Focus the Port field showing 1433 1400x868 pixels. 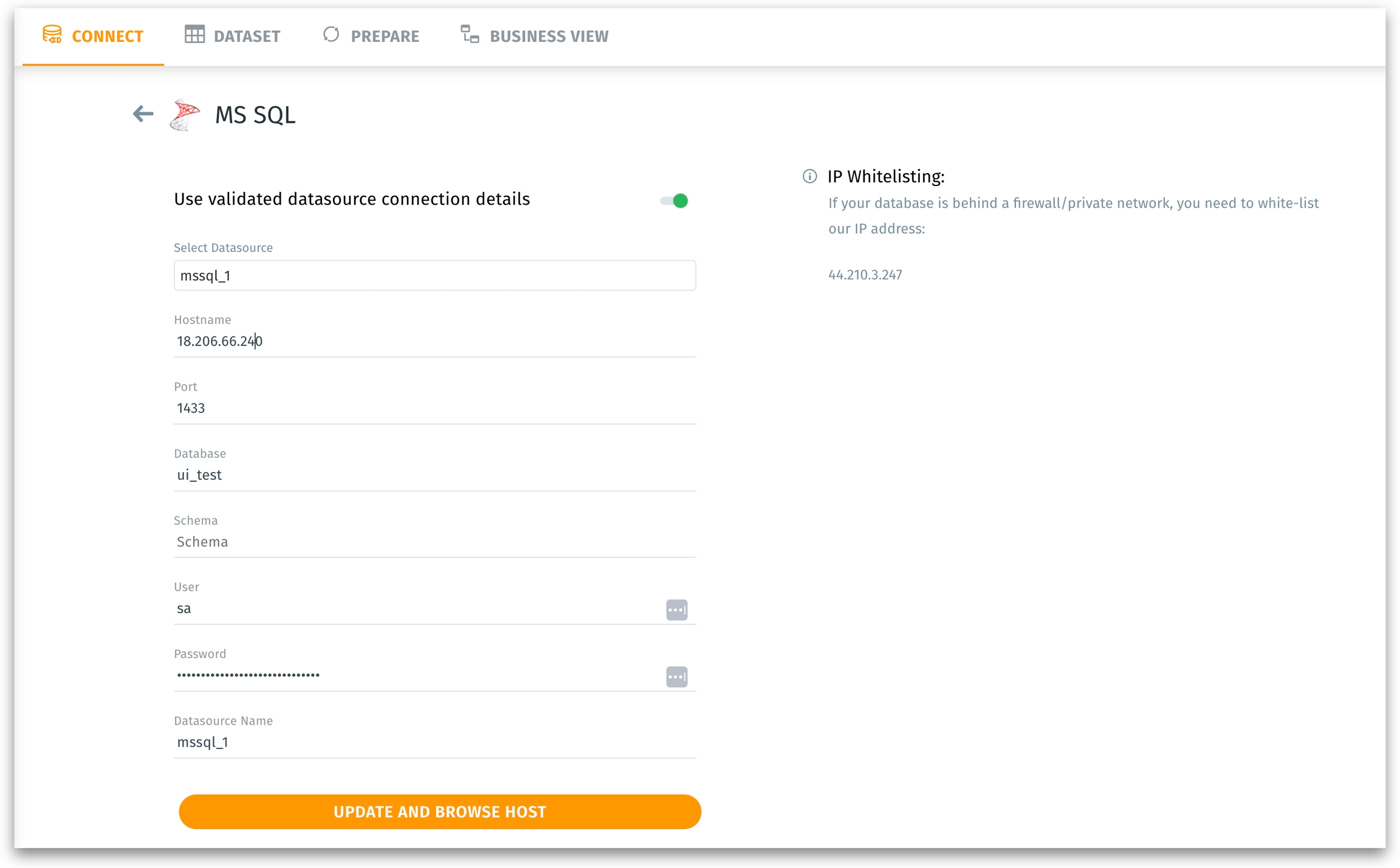pos(434,408)
